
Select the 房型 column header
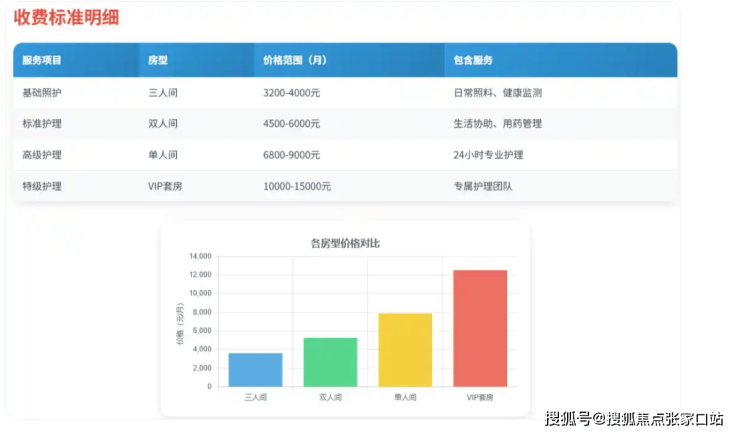click(157, 60)
